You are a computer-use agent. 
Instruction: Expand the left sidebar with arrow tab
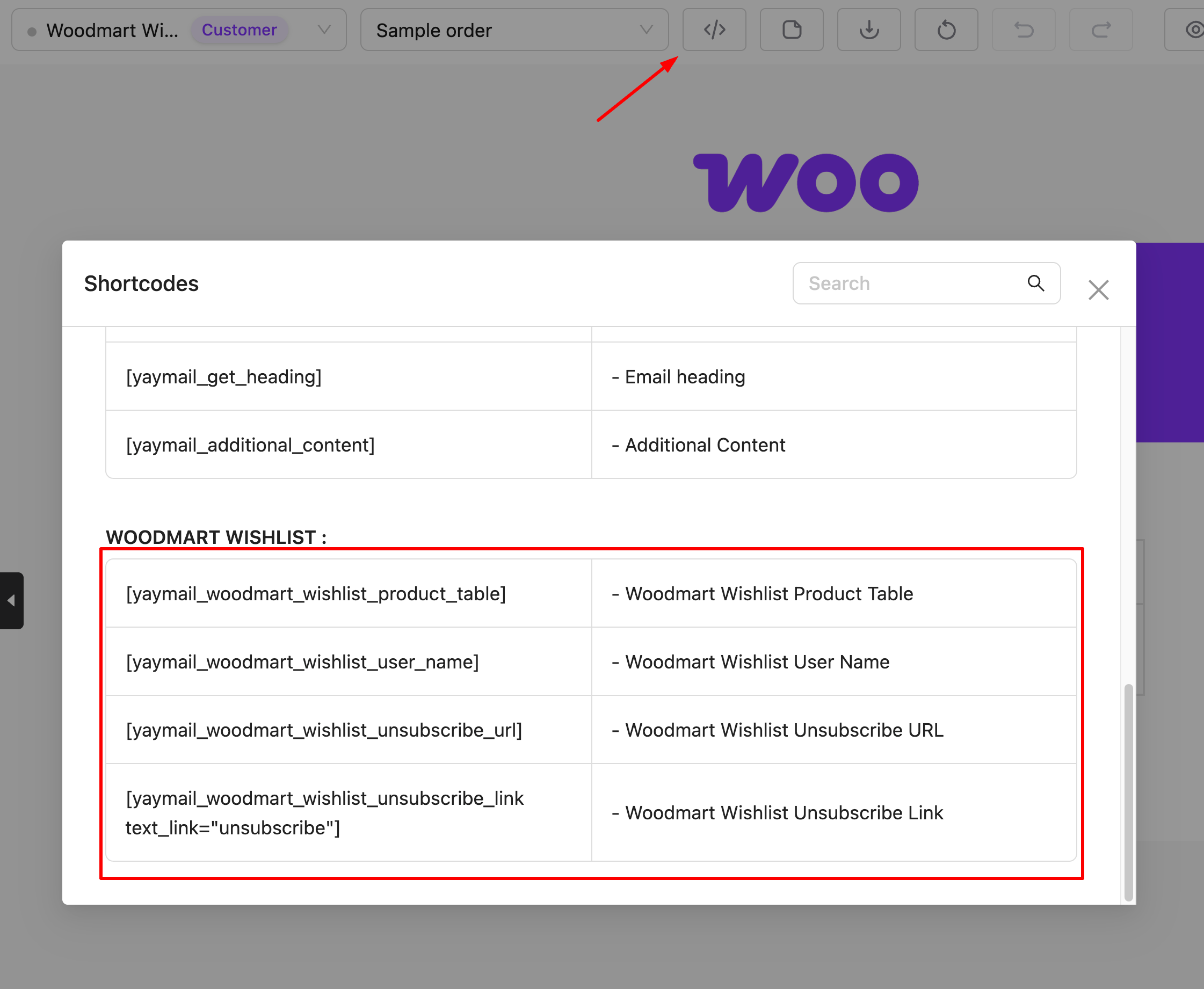pyautogui.click(x=11, y=600)
